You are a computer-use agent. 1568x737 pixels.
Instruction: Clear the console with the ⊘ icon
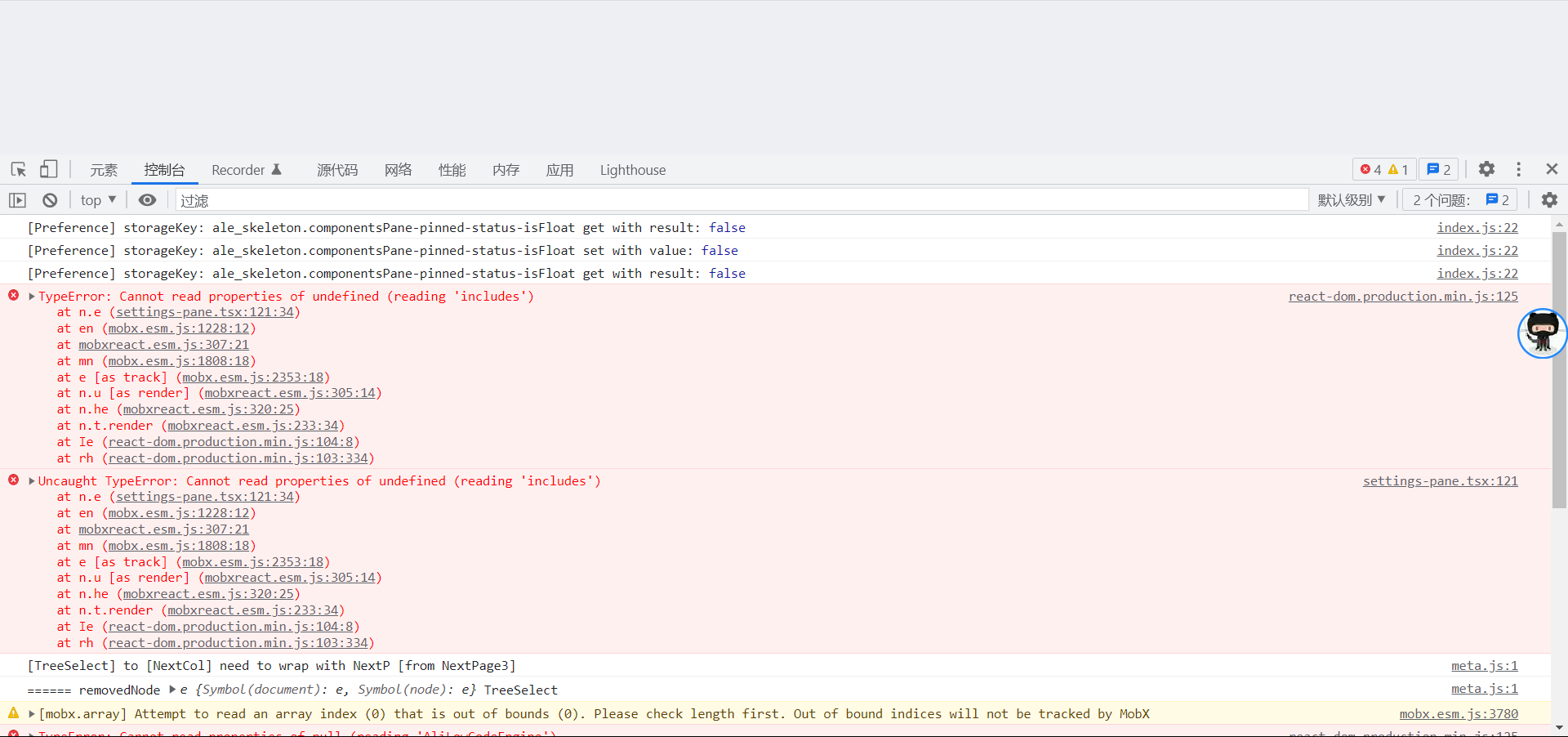49,199
